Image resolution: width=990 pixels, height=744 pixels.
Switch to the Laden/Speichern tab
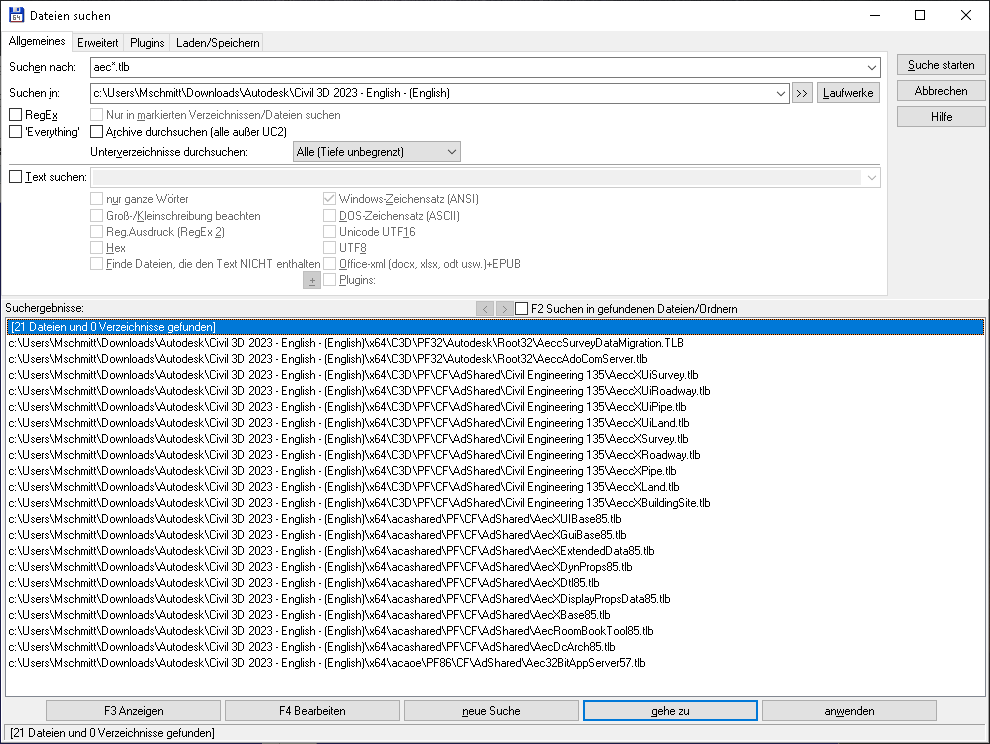[216, 43]
